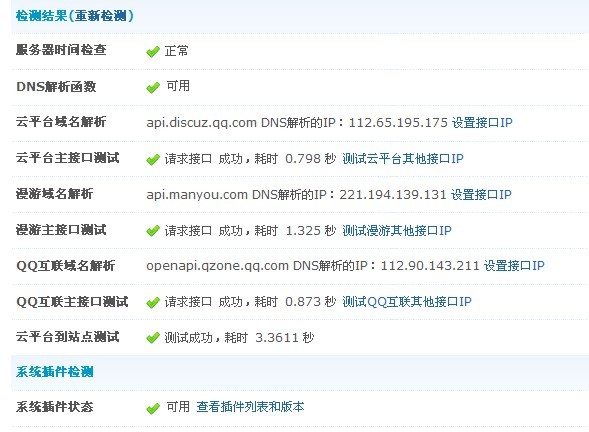Click the 系统插件检测 section heading

pos(54,372)
